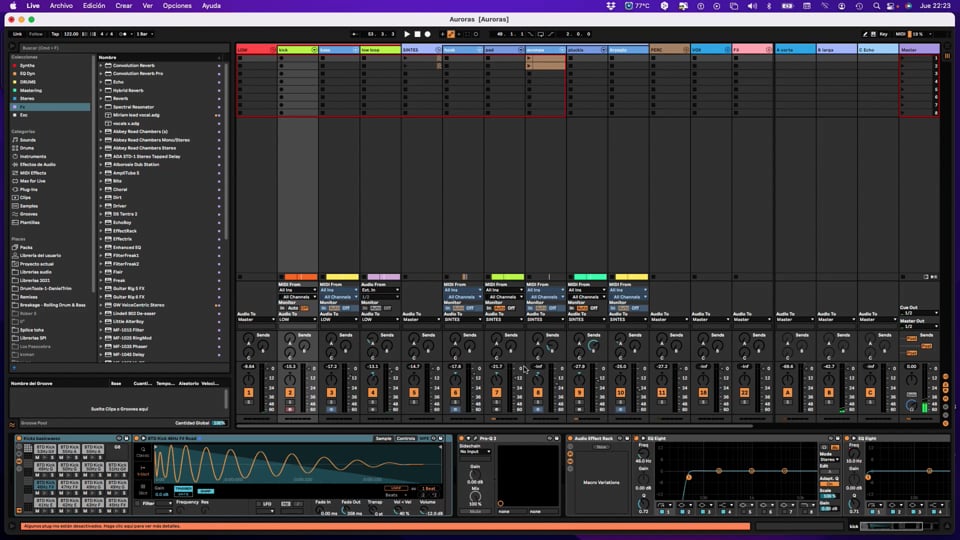Open the Ayuda menu
The image size is (960, 540).
click(211, 6)
